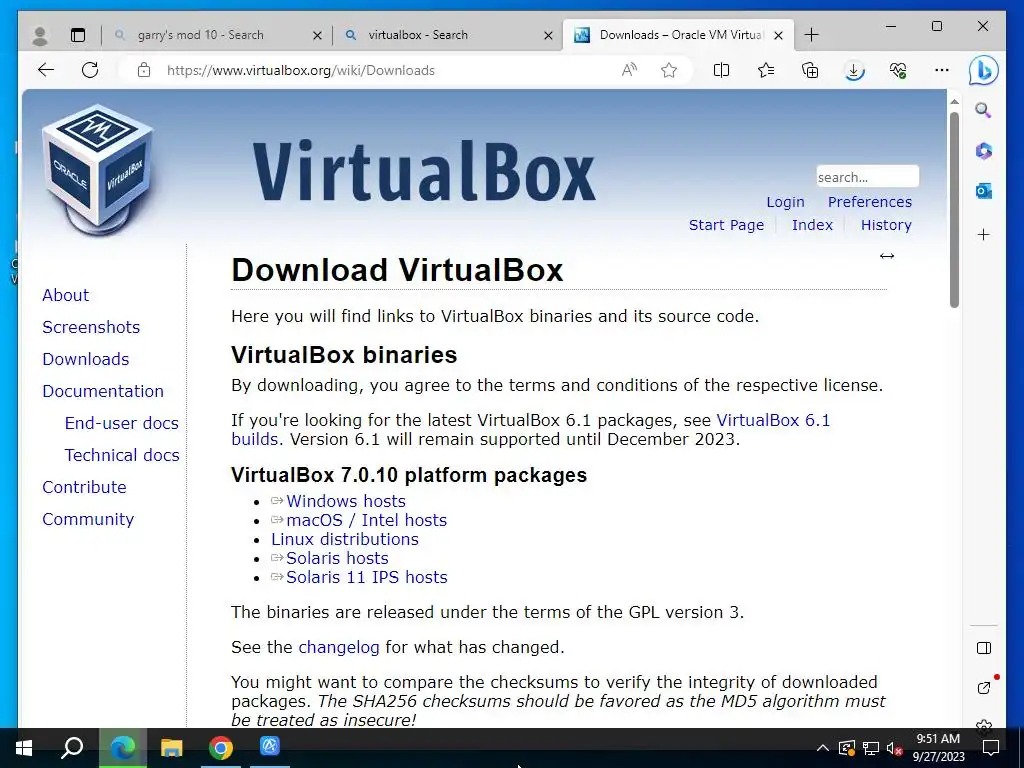Go to Start Page link

tap(726, 225)
